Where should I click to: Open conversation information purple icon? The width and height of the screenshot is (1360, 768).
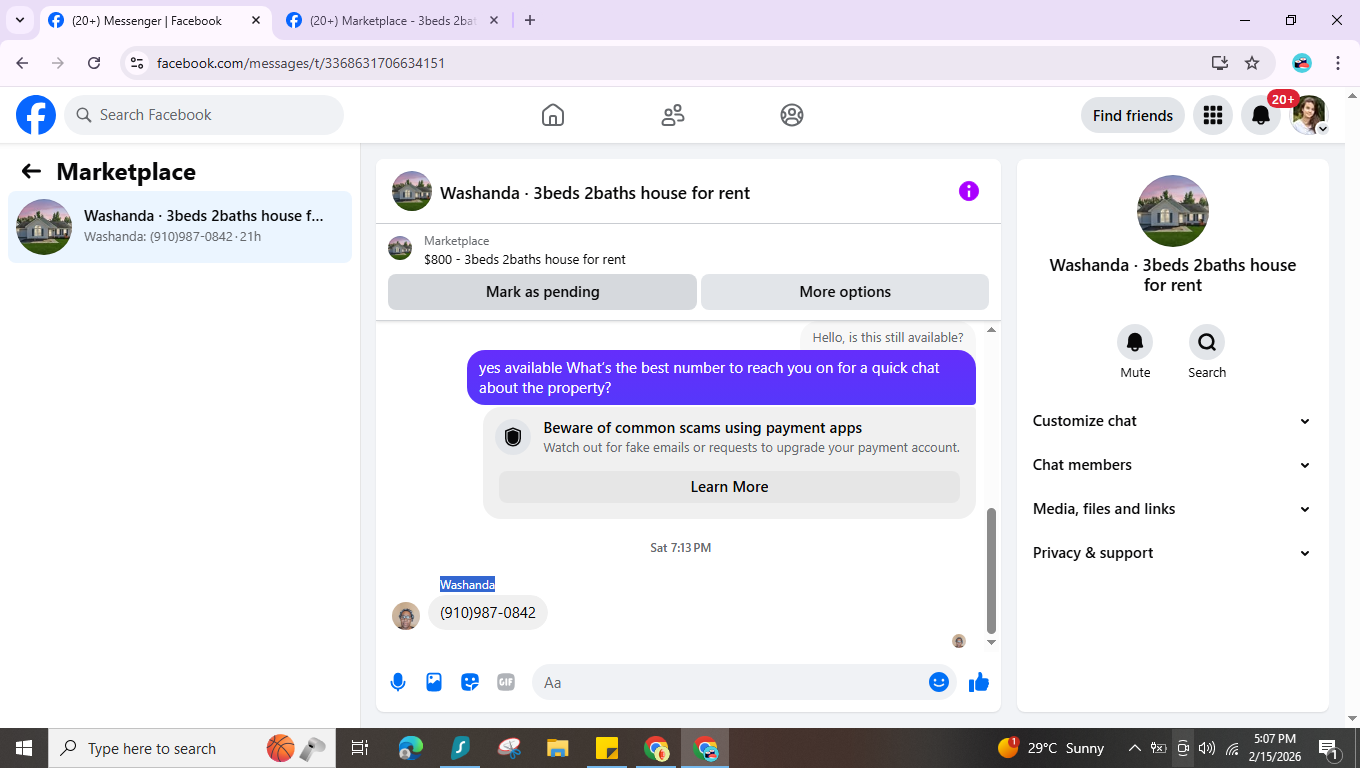[x=969, y=191]
